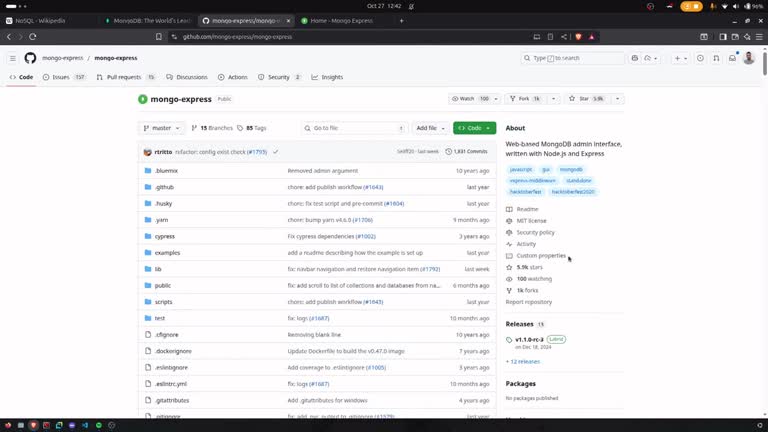Click the mongodb topic tag

pos(571,169)
